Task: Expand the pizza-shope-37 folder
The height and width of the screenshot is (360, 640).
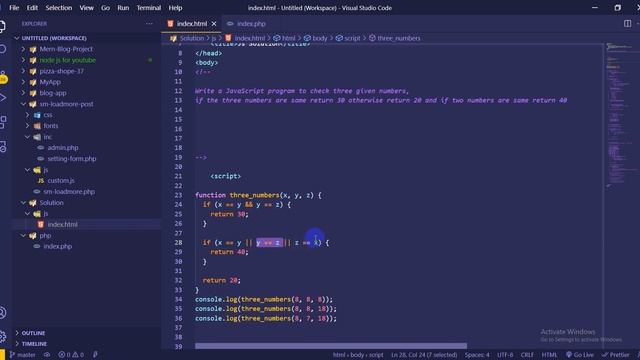Action: coord(87,71)
